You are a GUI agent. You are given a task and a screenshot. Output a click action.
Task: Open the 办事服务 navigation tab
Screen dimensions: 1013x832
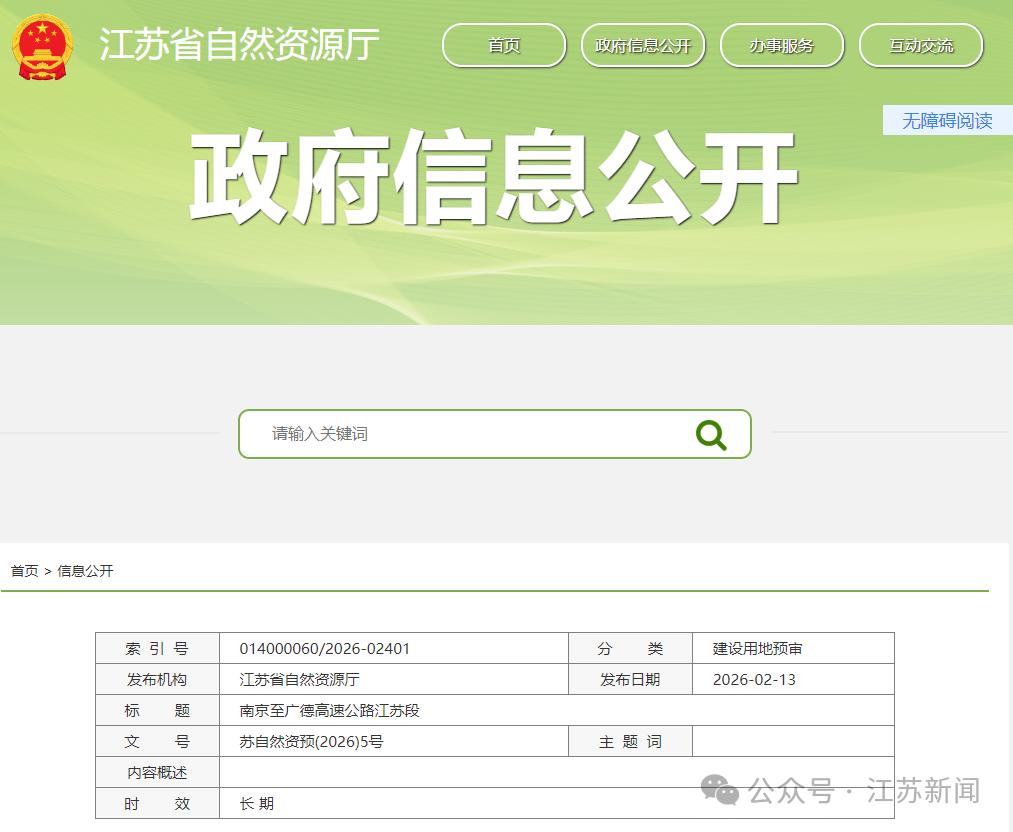point(782,45)
